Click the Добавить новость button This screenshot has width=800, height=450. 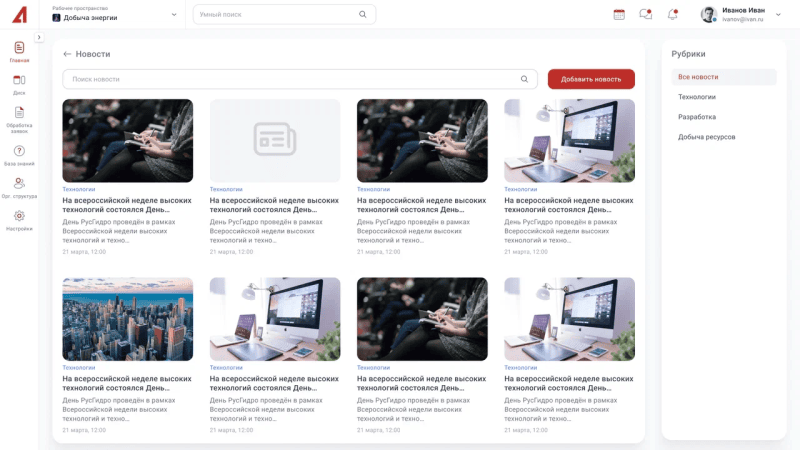pyautogui.click(x=591, y=79)
